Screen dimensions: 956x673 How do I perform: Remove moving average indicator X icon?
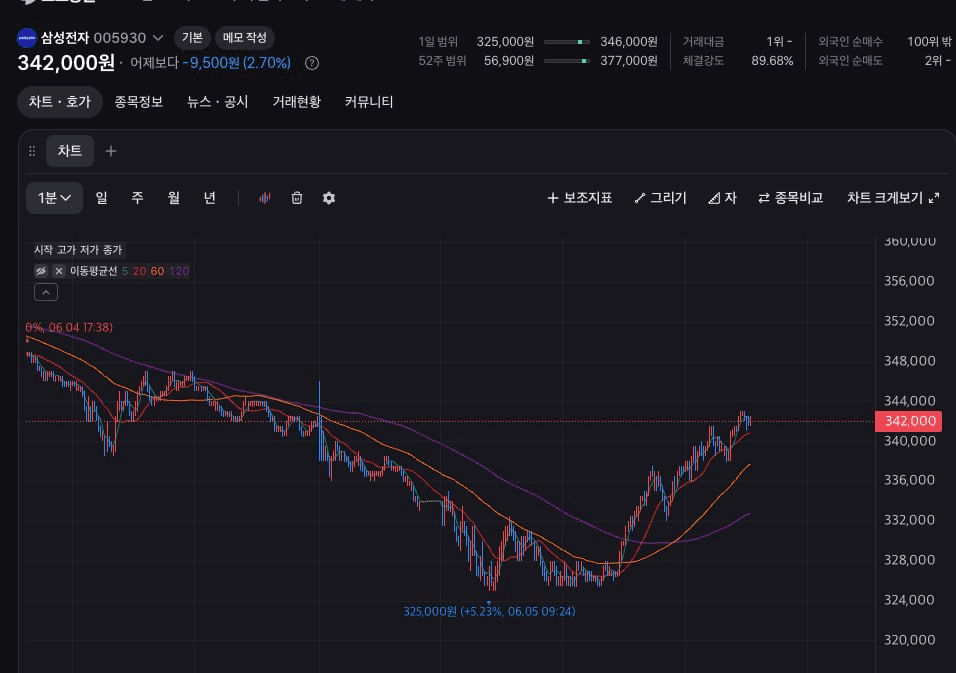pyautogui.click(x=59, y=271)
